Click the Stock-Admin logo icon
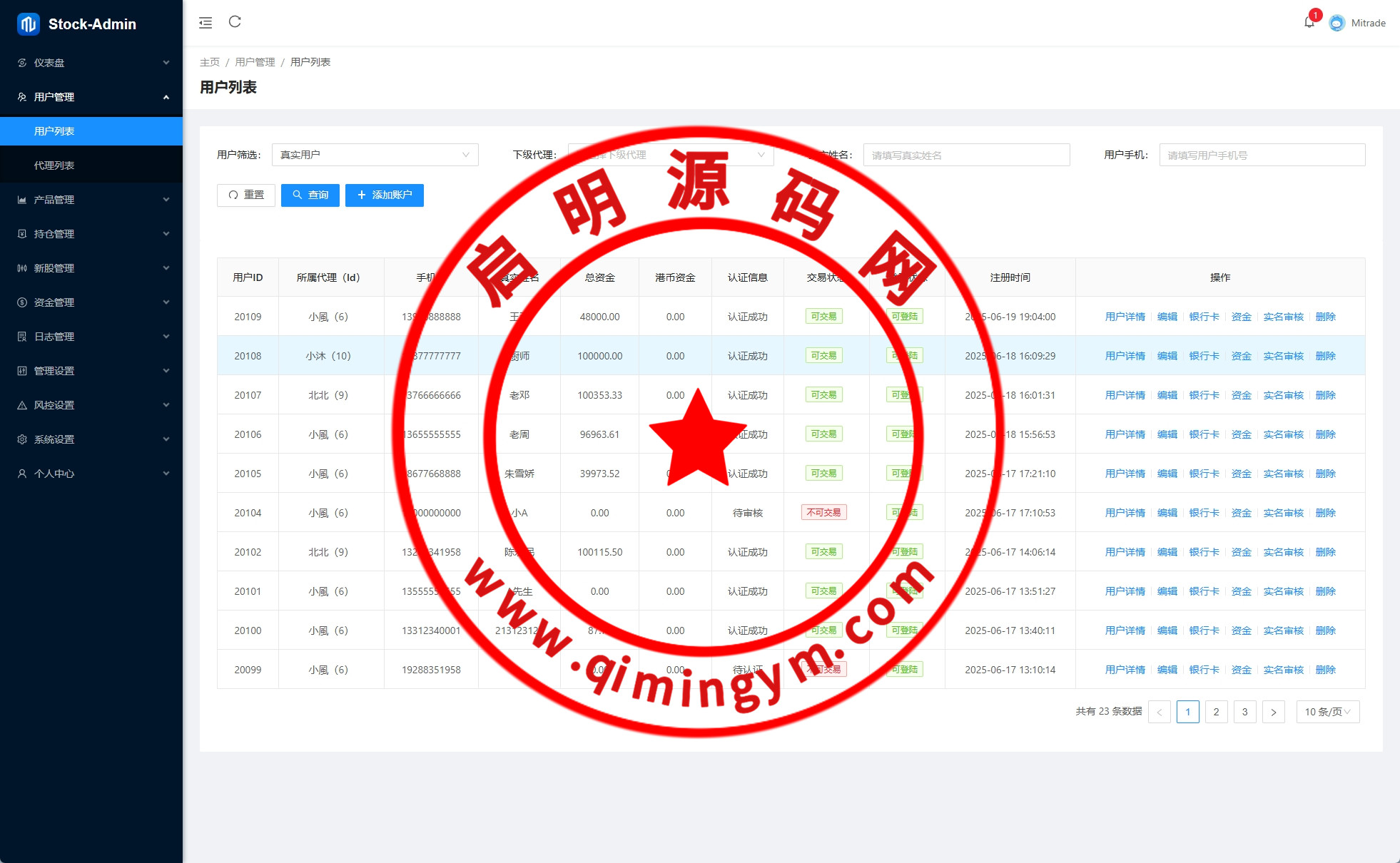The image size is (1400, 863). click(29, 24)
